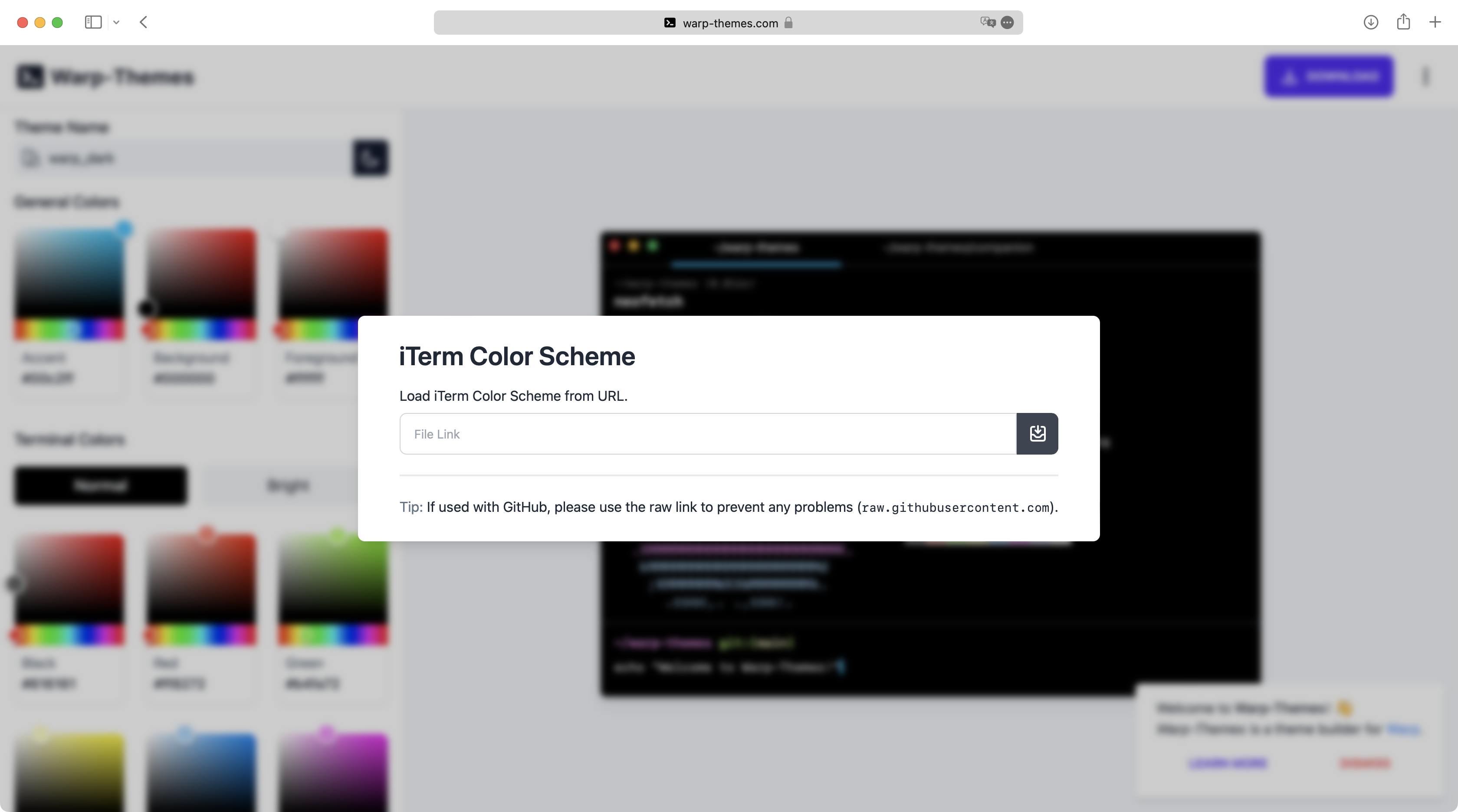Click 'Load iTerm Color Scheme from URL.' text
This screenshot has height=812, width=1458.
(513, 396)
